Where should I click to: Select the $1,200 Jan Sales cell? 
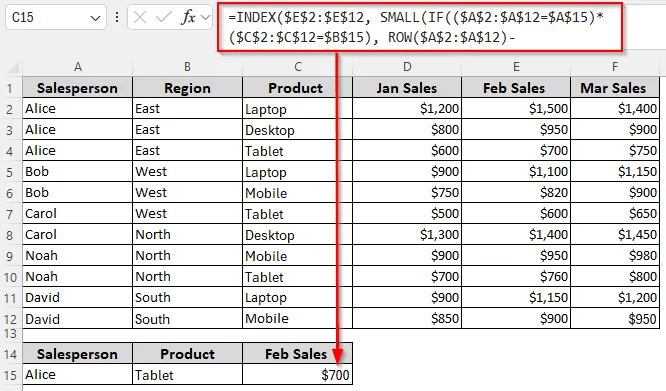(407, 109)
